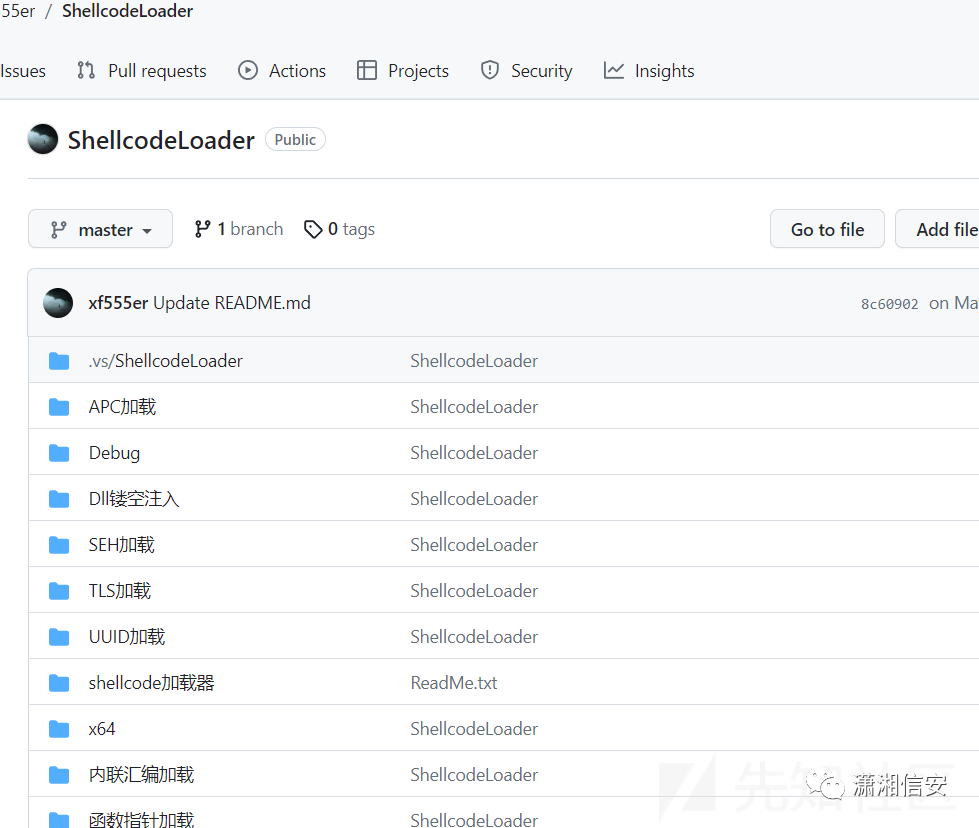
Task: Open the 内联汇编加载 folder
Action: pyautogui.click(x=142, y=775)
